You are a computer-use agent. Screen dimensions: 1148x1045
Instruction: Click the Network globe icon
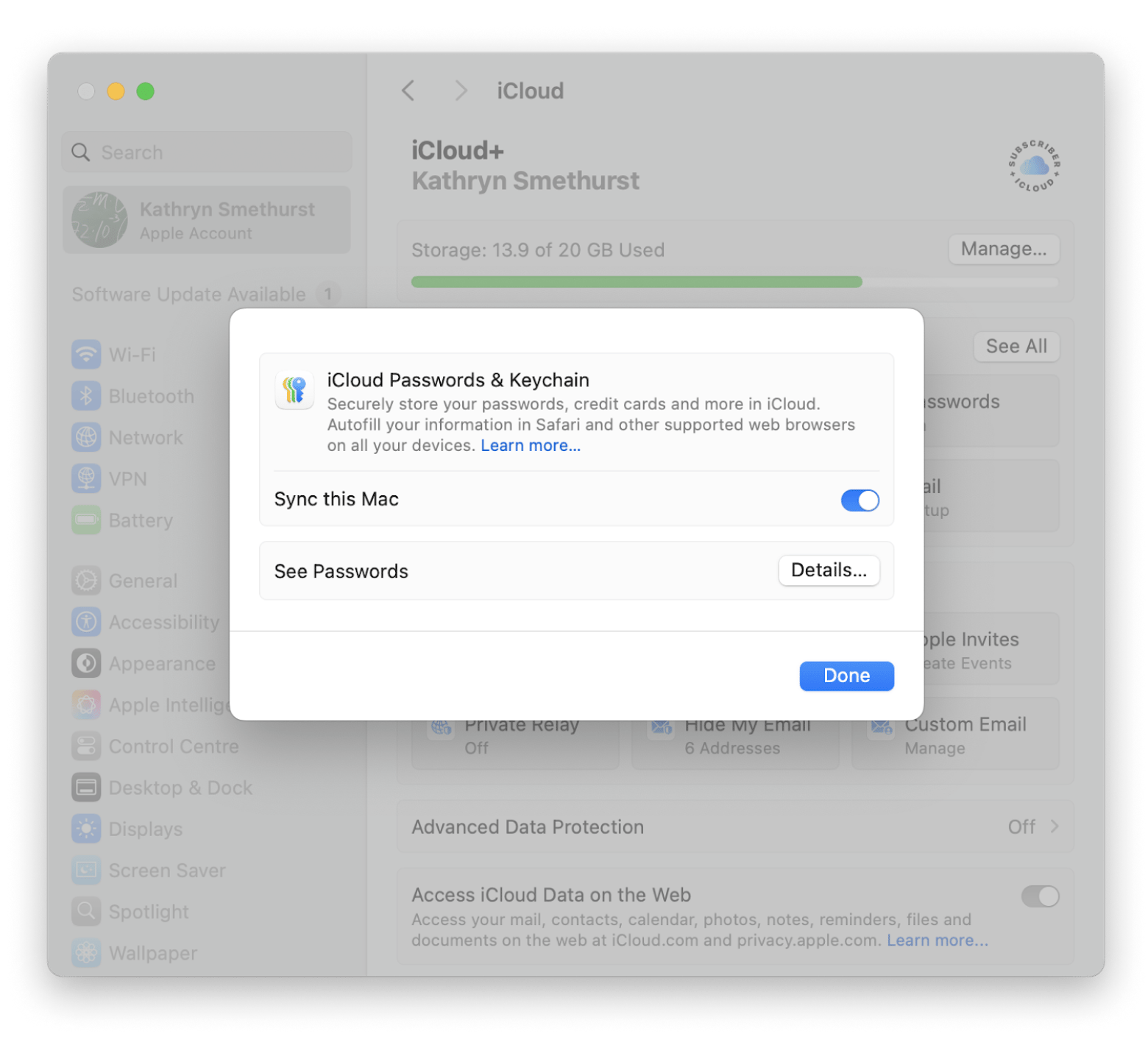[x=86, y=437]
